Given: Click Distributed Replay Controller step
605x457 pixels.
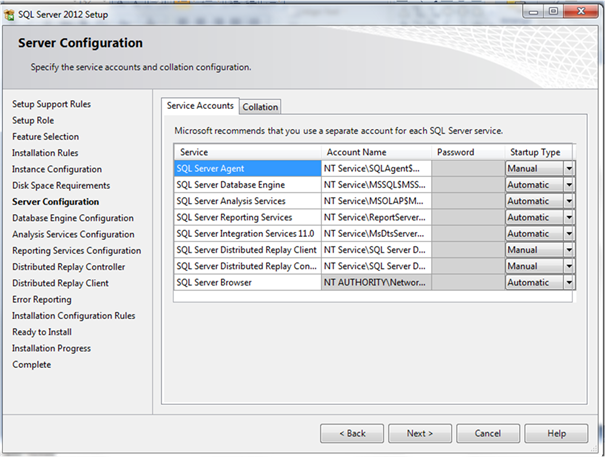Looking at the screenshot, I should click(x=69, y=267).
